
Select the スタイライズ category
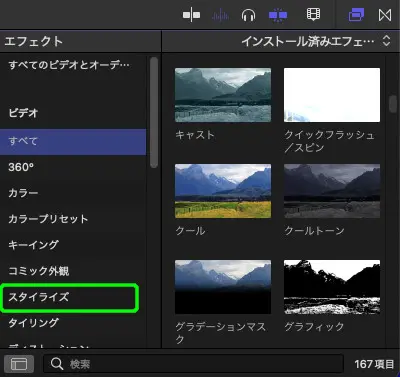[x=69, y=297]
